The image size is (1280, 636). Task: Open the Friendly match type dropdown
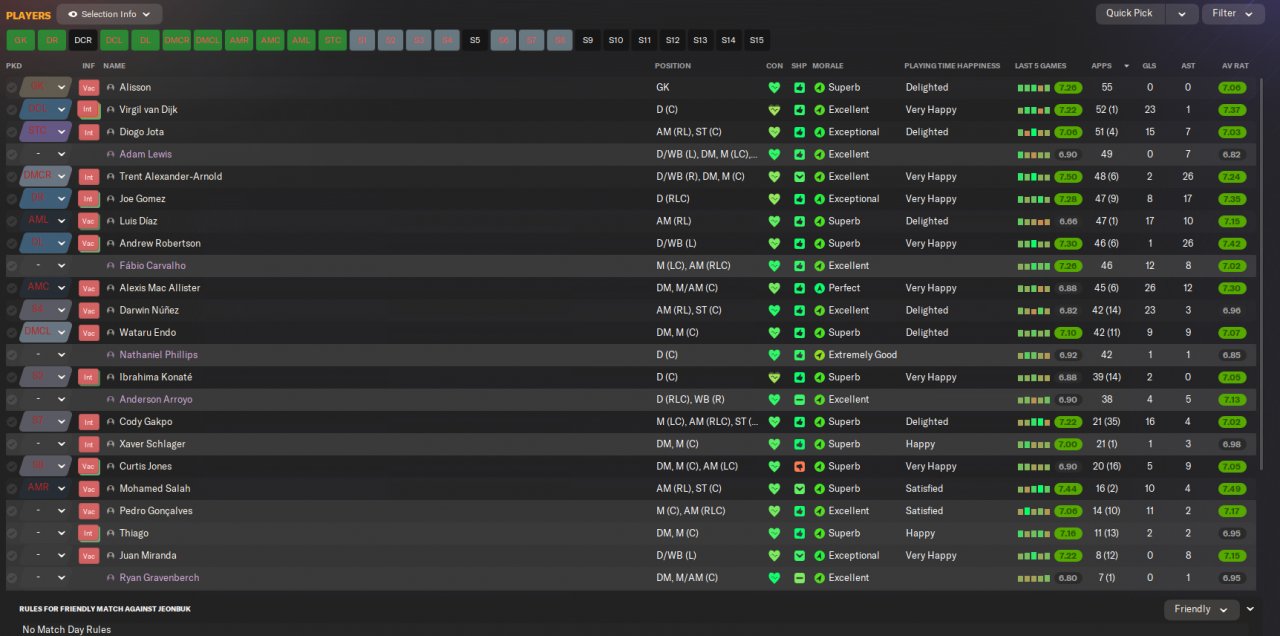[1201, 609]
